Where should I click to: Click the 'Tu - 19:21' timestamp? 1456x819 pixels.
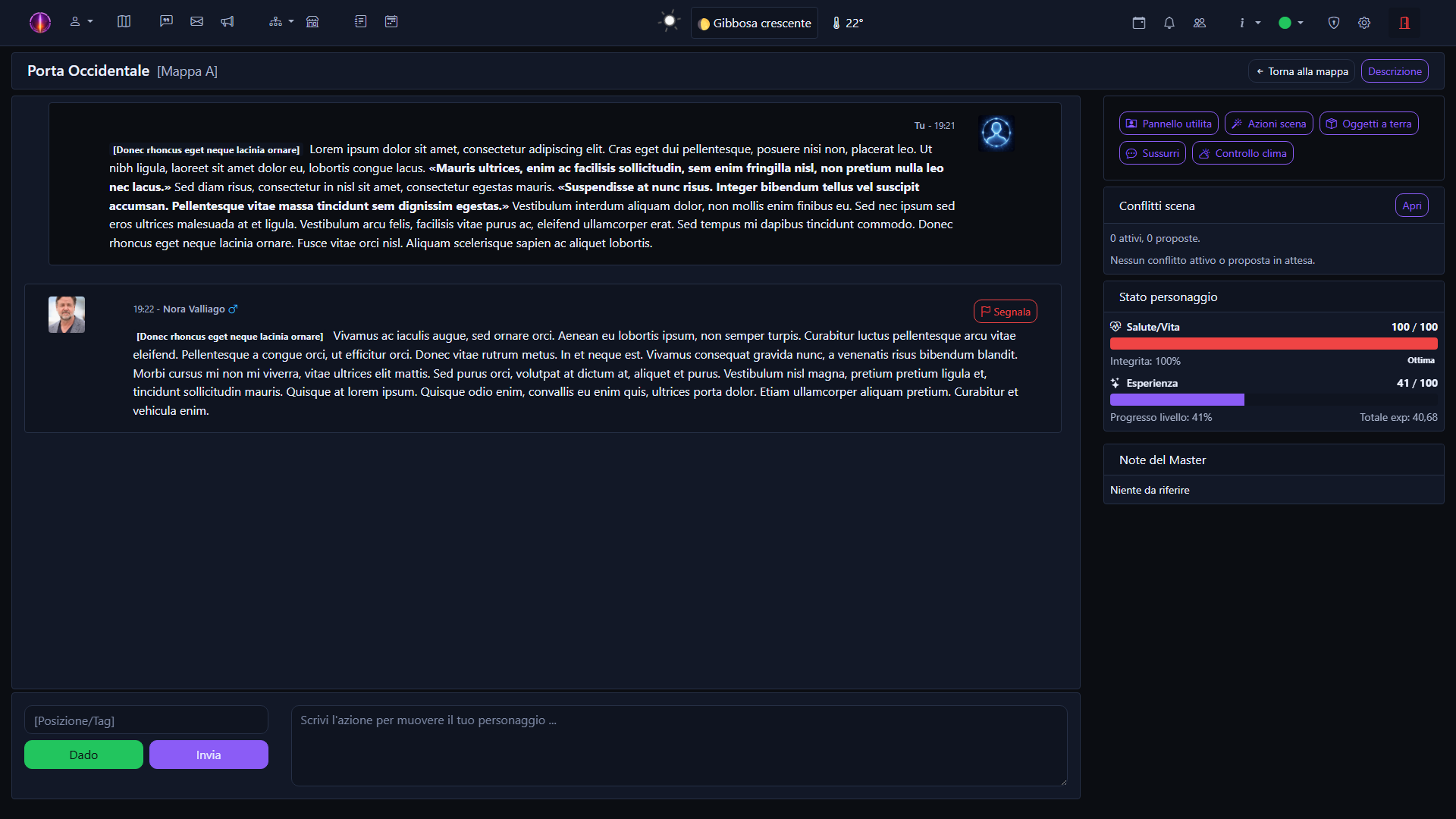pyautogui.click(x=934, y=126)
